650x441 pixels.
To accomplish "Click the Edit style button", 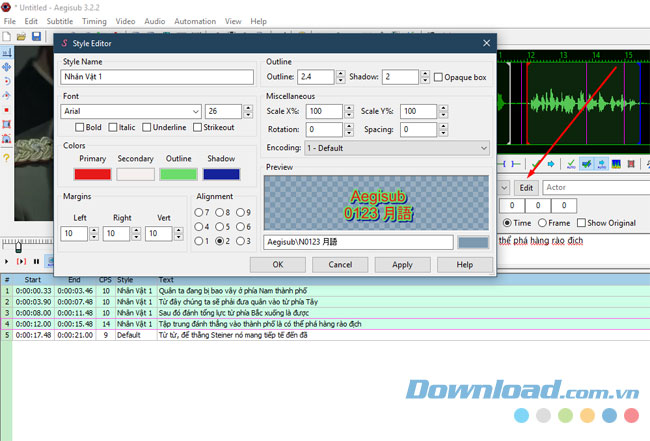I will (x=526, y=187).
